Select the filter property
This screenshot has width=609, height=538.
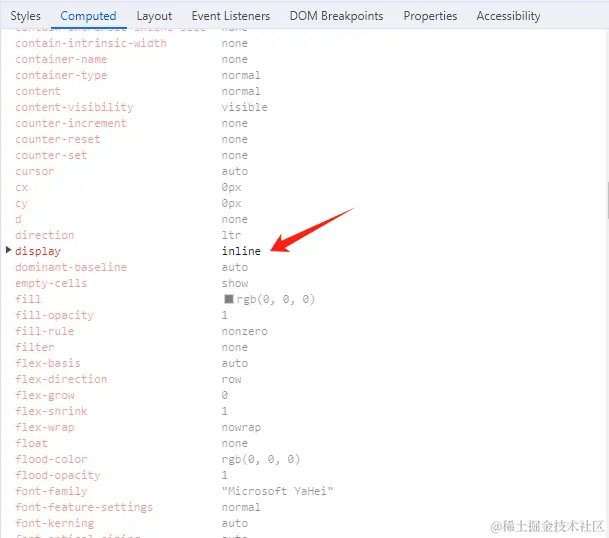click(x=35, y=347)
